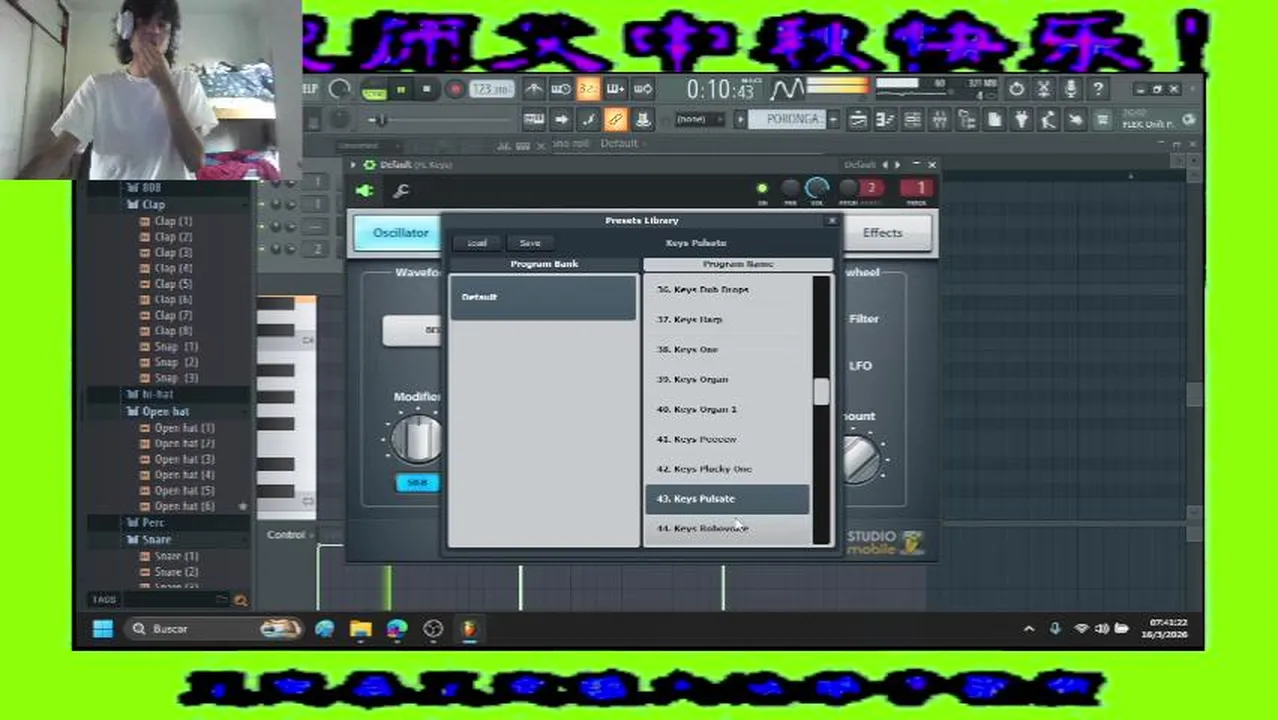Open the Oscillator tab
Viewport: 1278px width, 720px height.
click(400, 233)
